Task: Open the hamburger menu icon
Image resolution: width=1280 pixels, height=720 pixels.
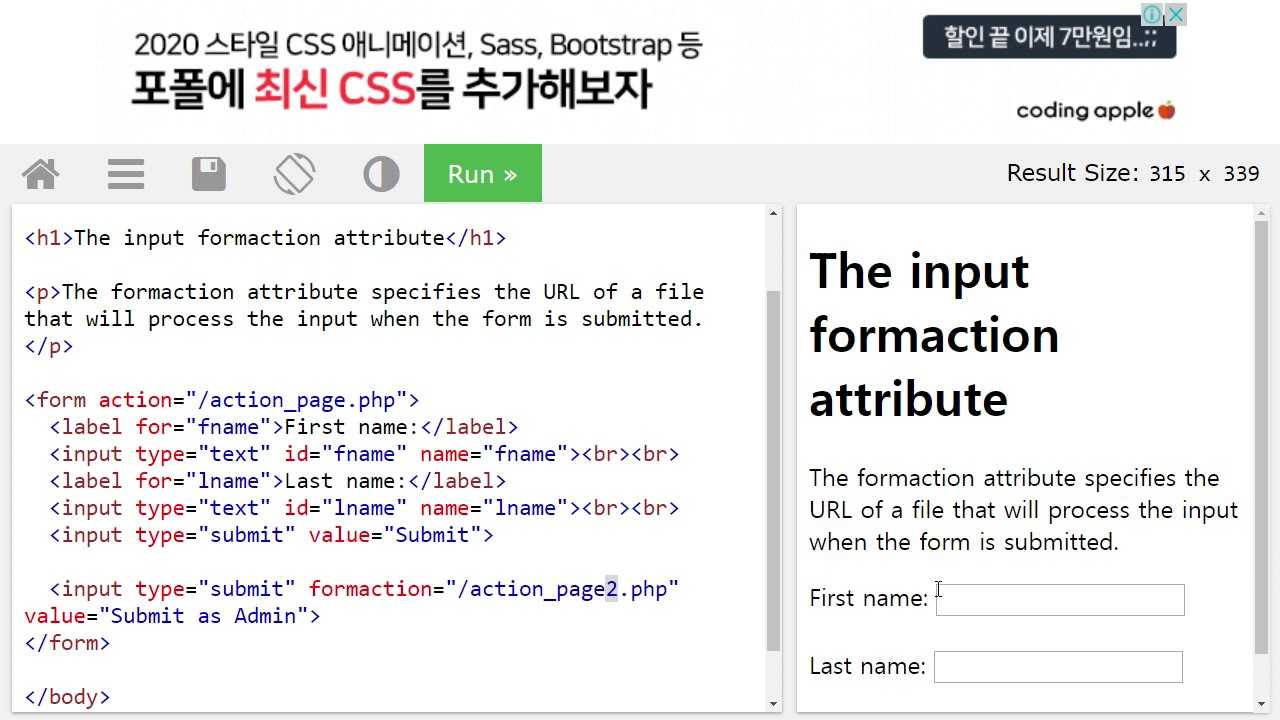Action: click(126, 174)
